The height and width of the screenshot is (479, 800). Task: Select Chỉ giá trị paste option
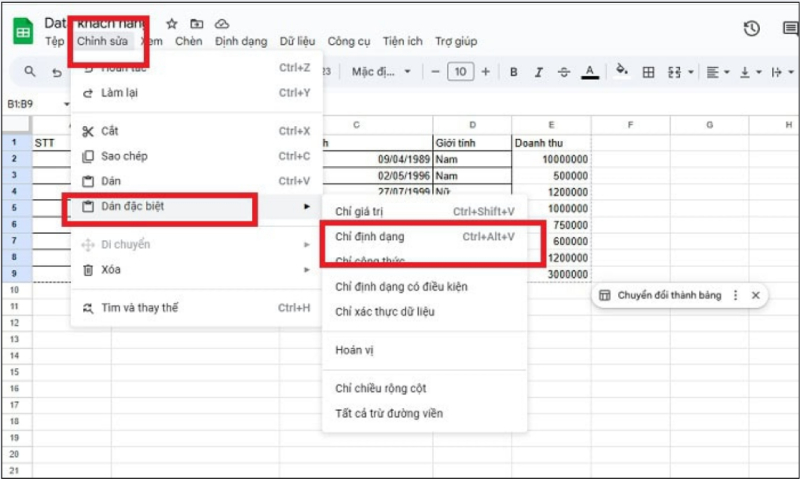click(x=424, y=211)
